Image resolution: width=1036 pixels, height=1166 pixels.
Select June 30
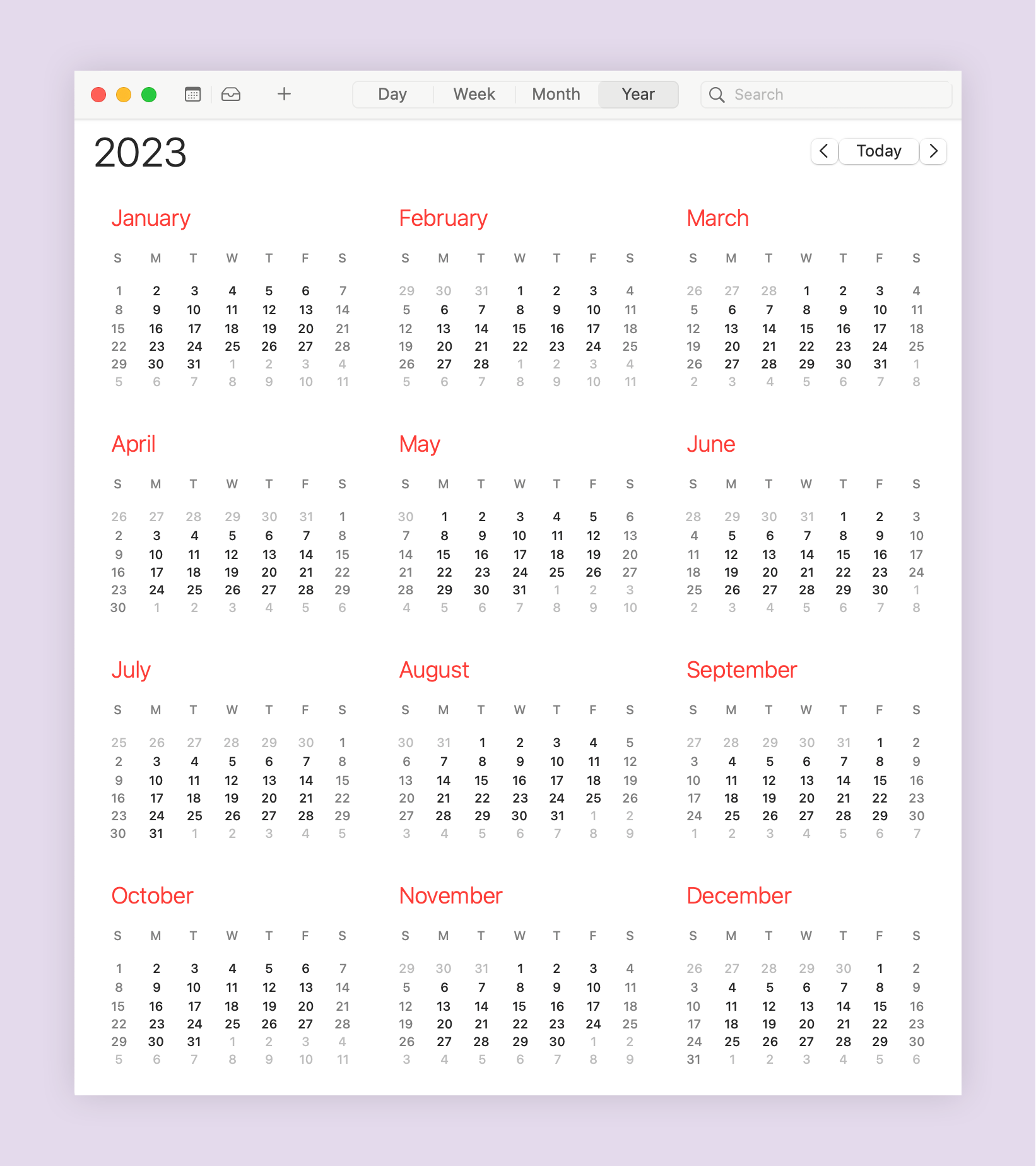[x=880, y=590]
